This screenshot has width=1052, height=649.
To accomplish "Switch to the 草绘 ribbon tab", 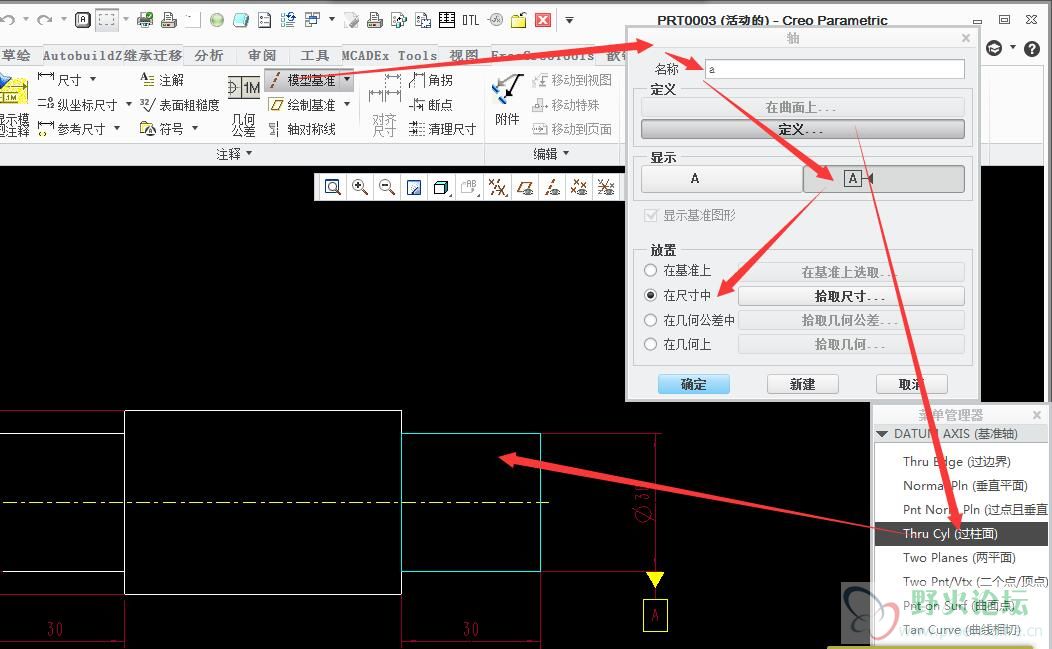I will click(15, 55).
